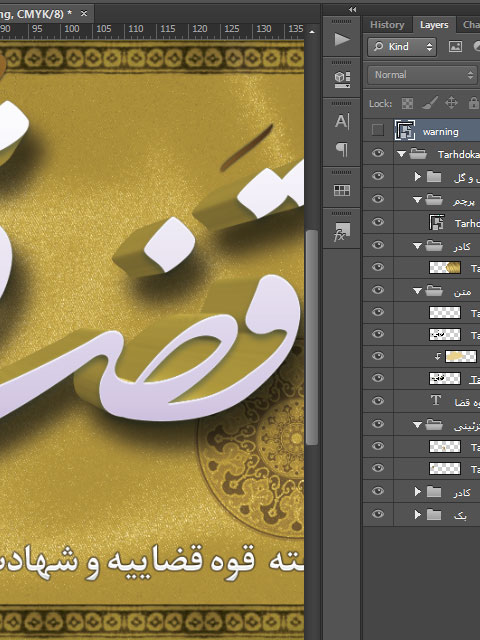
Task: Hide the پرچم group
Action: [x=378, y=199]
